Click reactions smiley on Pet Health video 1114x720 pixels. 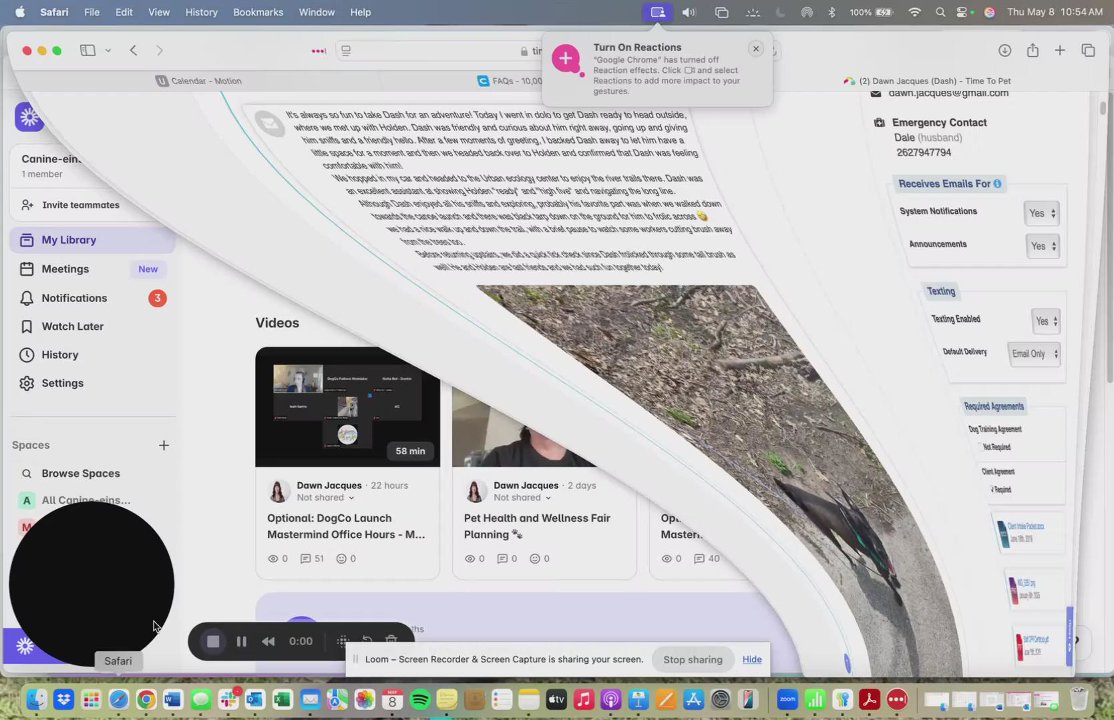click(x=539, y=559)
